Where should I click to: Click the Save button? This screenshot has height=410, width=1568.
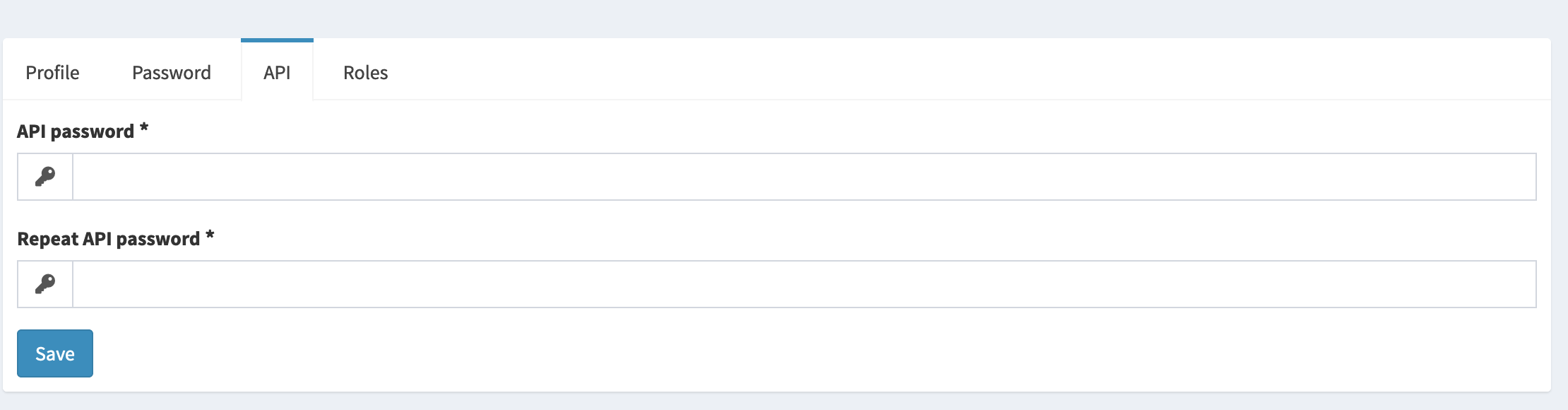[55, 353]
